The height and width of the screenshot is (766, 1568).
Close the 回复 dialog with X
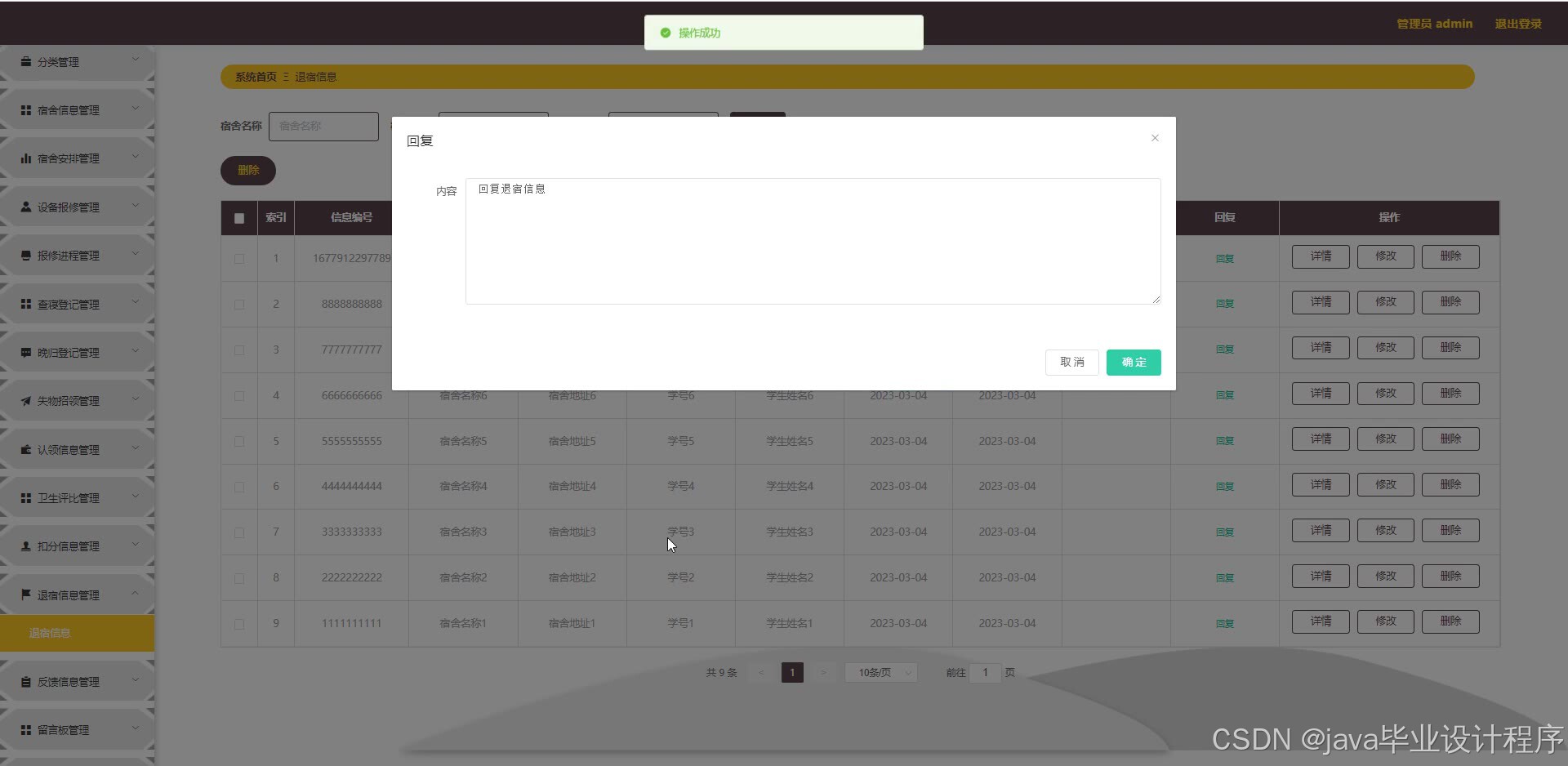pyautogui.click(x=1155, y=138)
